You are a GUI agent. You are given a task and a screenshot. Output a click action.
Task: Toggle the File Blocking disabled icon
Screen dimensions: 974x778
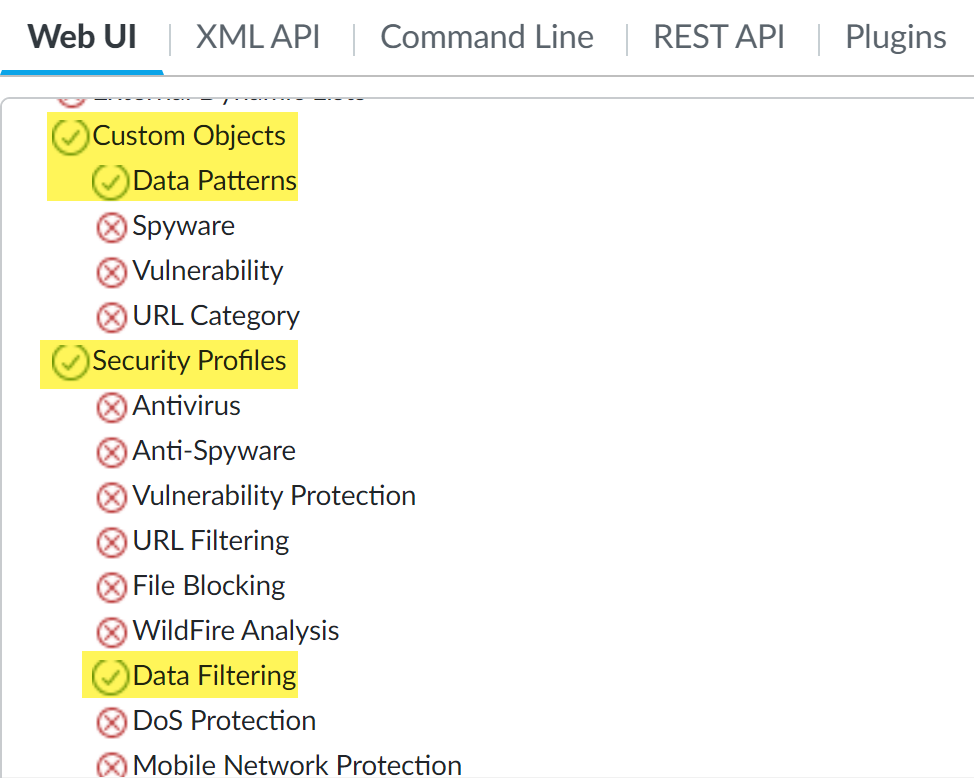[x=111, y=587]
